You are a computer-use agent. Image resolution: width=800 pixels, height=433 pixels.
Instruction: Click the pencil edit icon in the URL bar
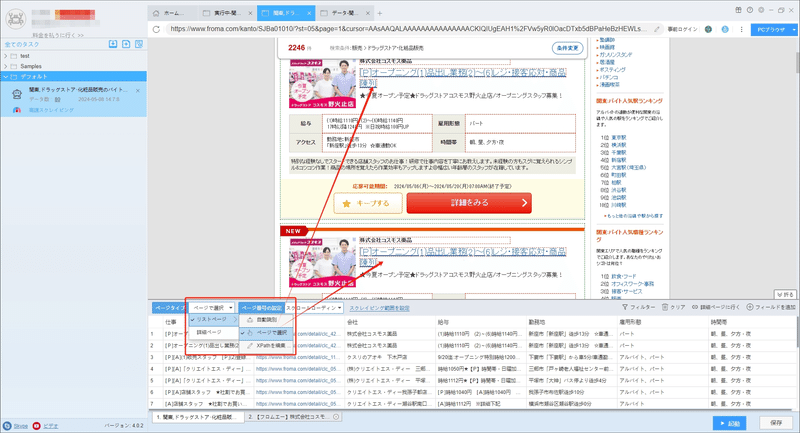point(657,29)
